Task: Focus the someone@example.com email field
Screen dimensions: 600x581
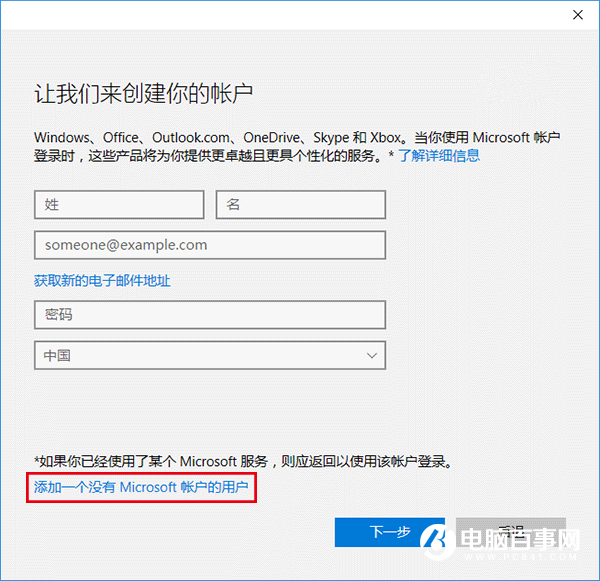Action: coord(210,245)
